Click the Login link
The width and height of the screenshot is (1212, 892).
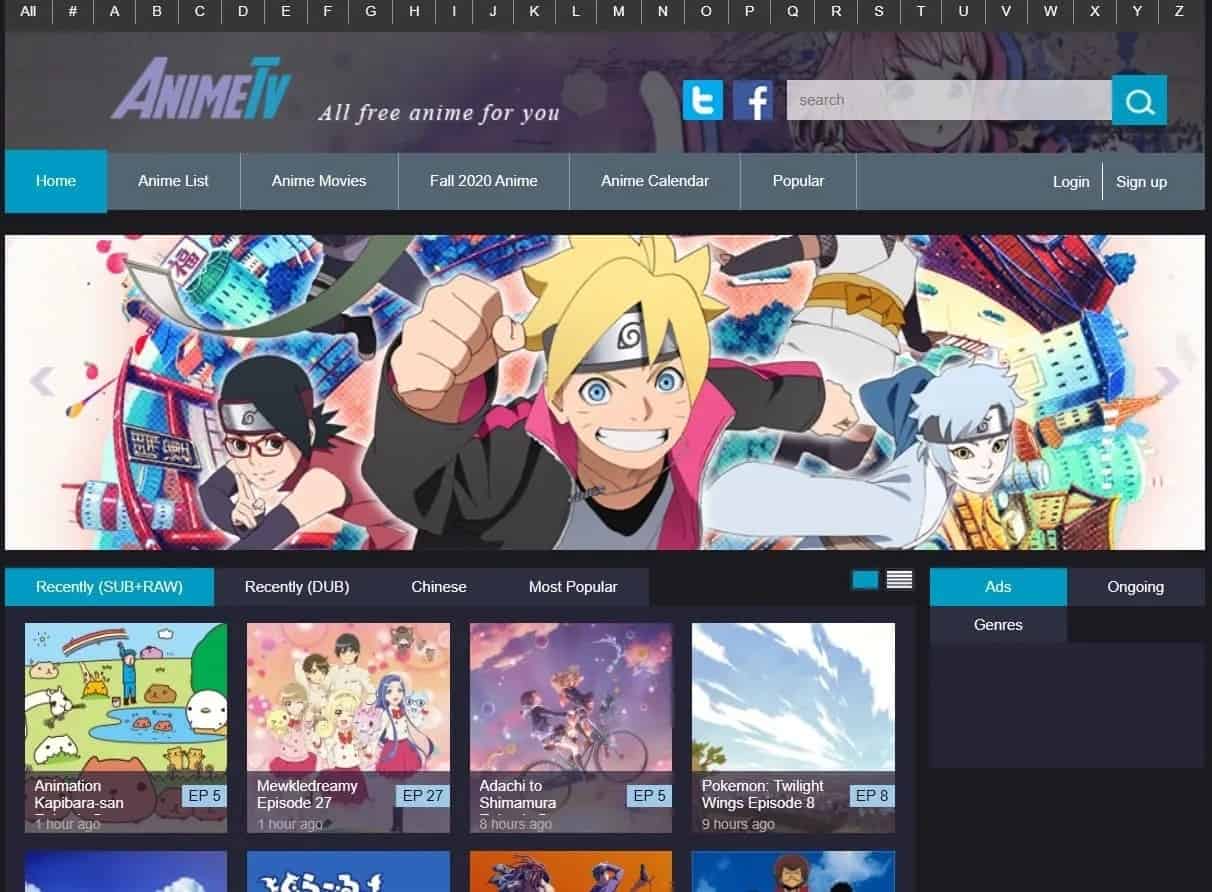(x=1071, y=182)
